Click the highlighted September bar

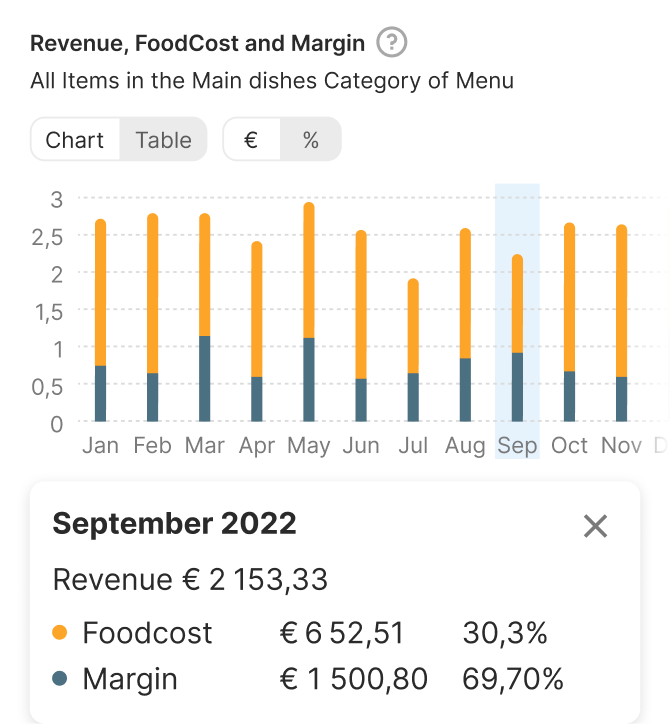pyautogui.click(x=517, y=338)
